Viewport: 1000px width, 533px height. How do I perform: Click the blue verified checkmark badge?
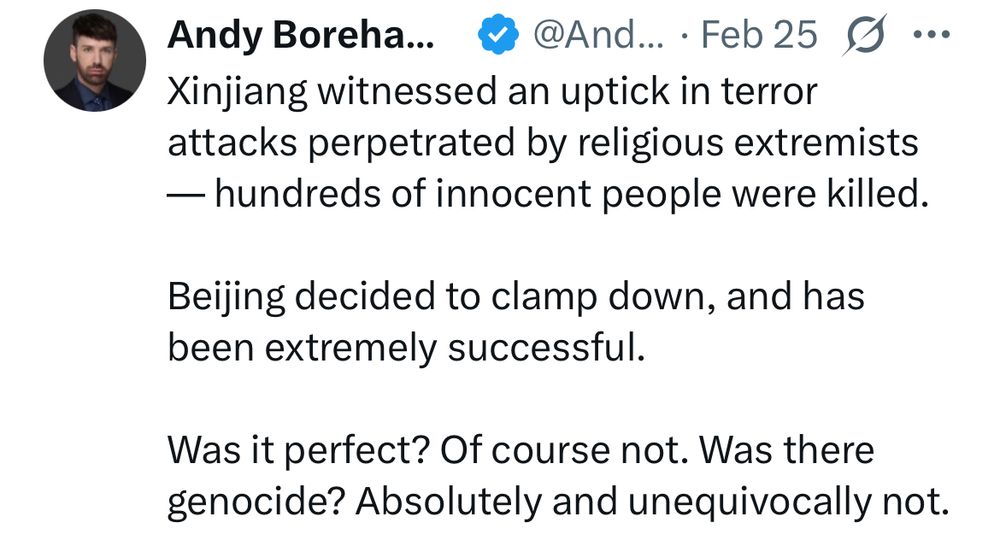tap(497, 34)
